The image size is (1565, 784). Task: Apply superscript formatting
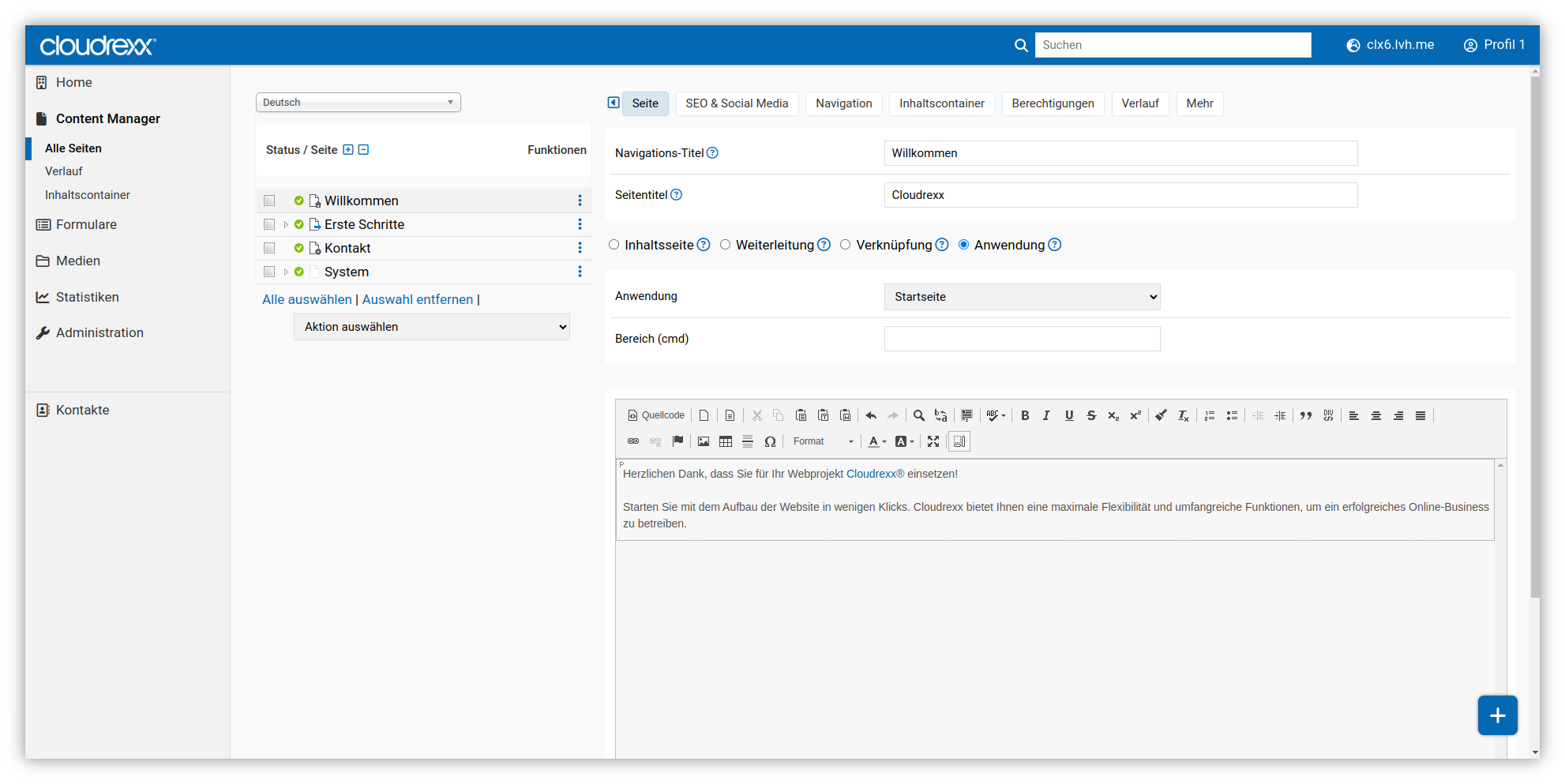tap(1135, 415)
